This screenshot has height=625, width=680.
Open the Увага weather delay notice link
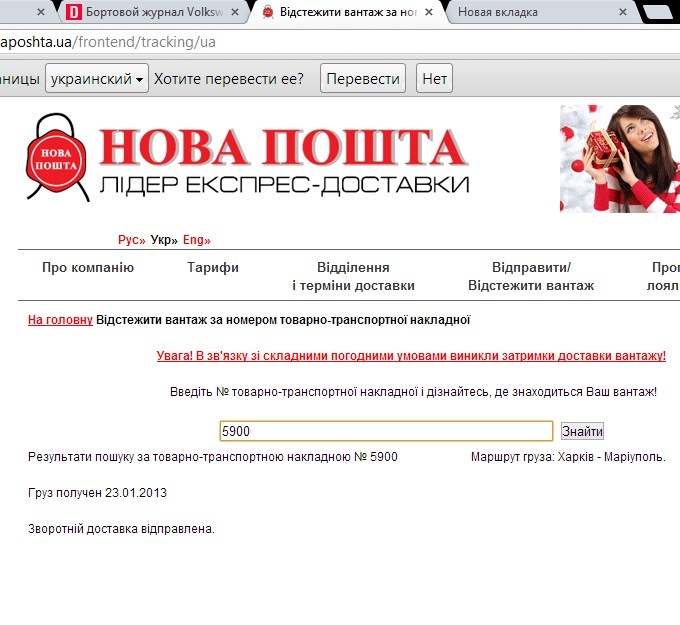click(411, 356)
